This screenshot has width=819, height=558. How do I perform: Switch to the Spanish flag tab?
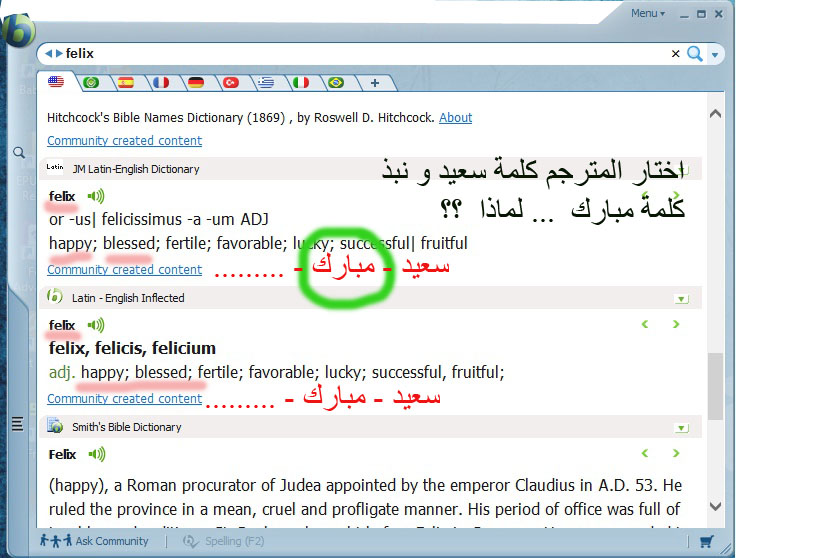125,83
